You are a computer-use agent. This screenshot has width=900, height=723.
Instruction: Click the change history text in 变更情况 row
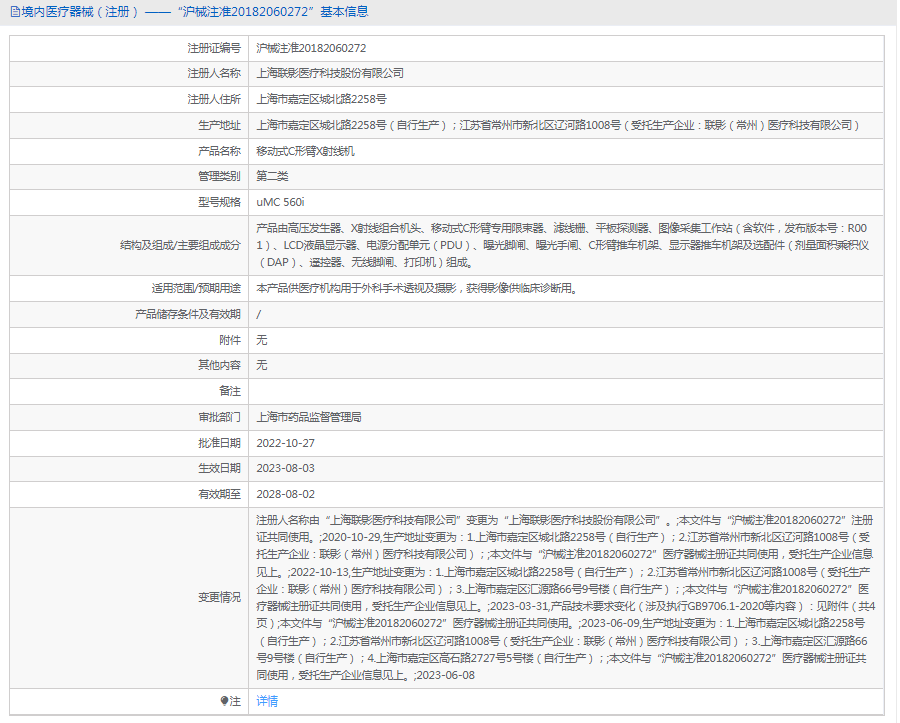click(565, 597)
